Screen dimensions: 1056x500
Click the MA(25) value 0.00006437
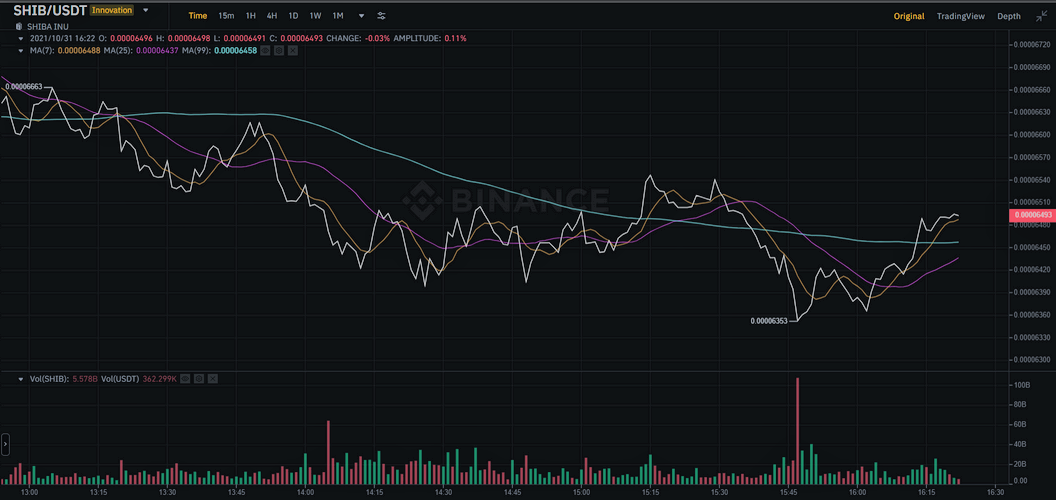(x=157, y=51)
